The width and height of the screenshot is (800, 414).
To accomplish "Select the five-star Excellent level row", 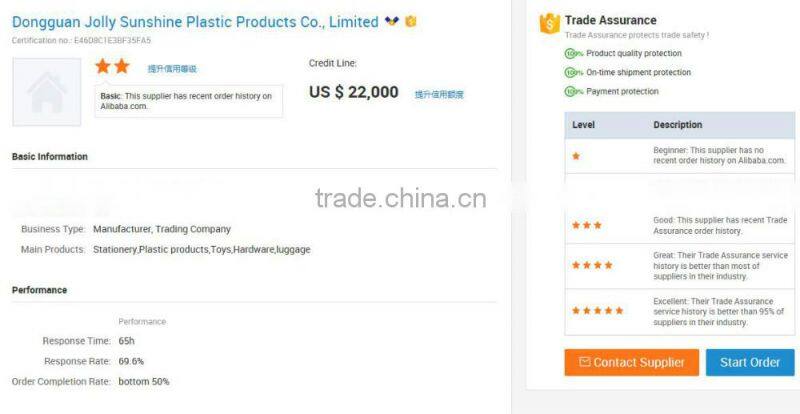I will (x=680, y=311).
